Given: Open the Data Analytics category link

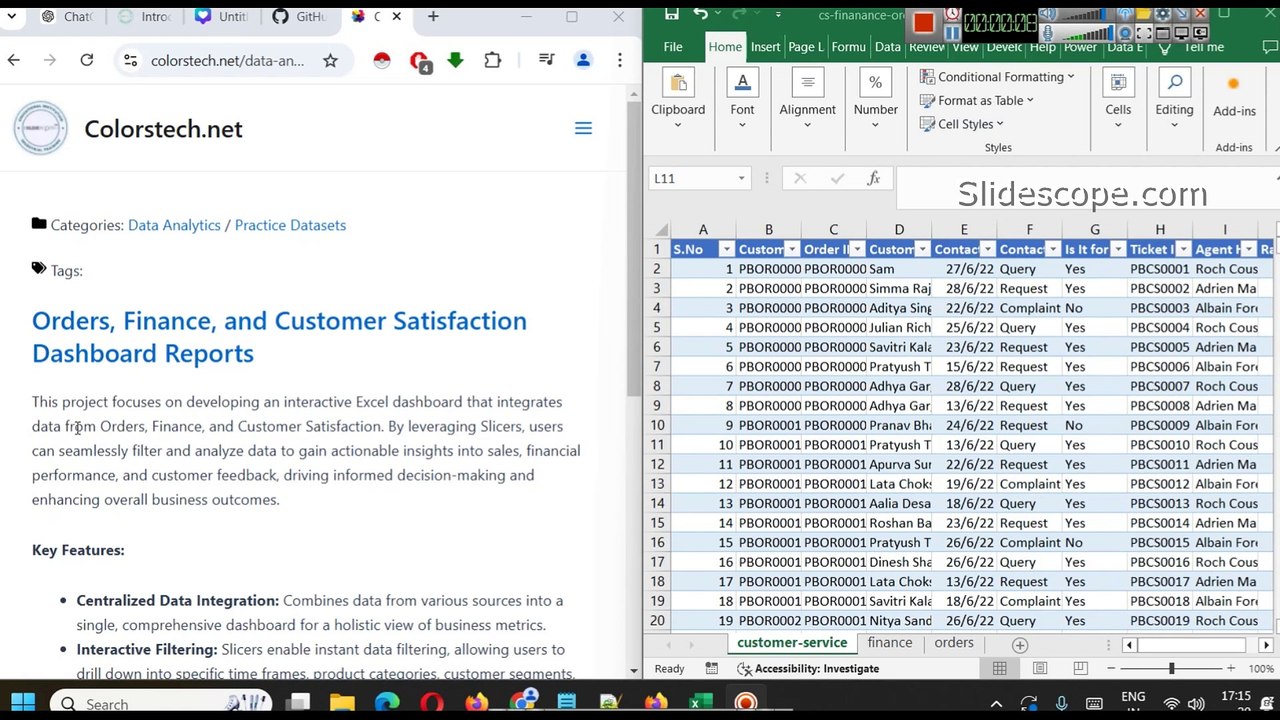Looking at the screenshot, I should click(174, 225).
